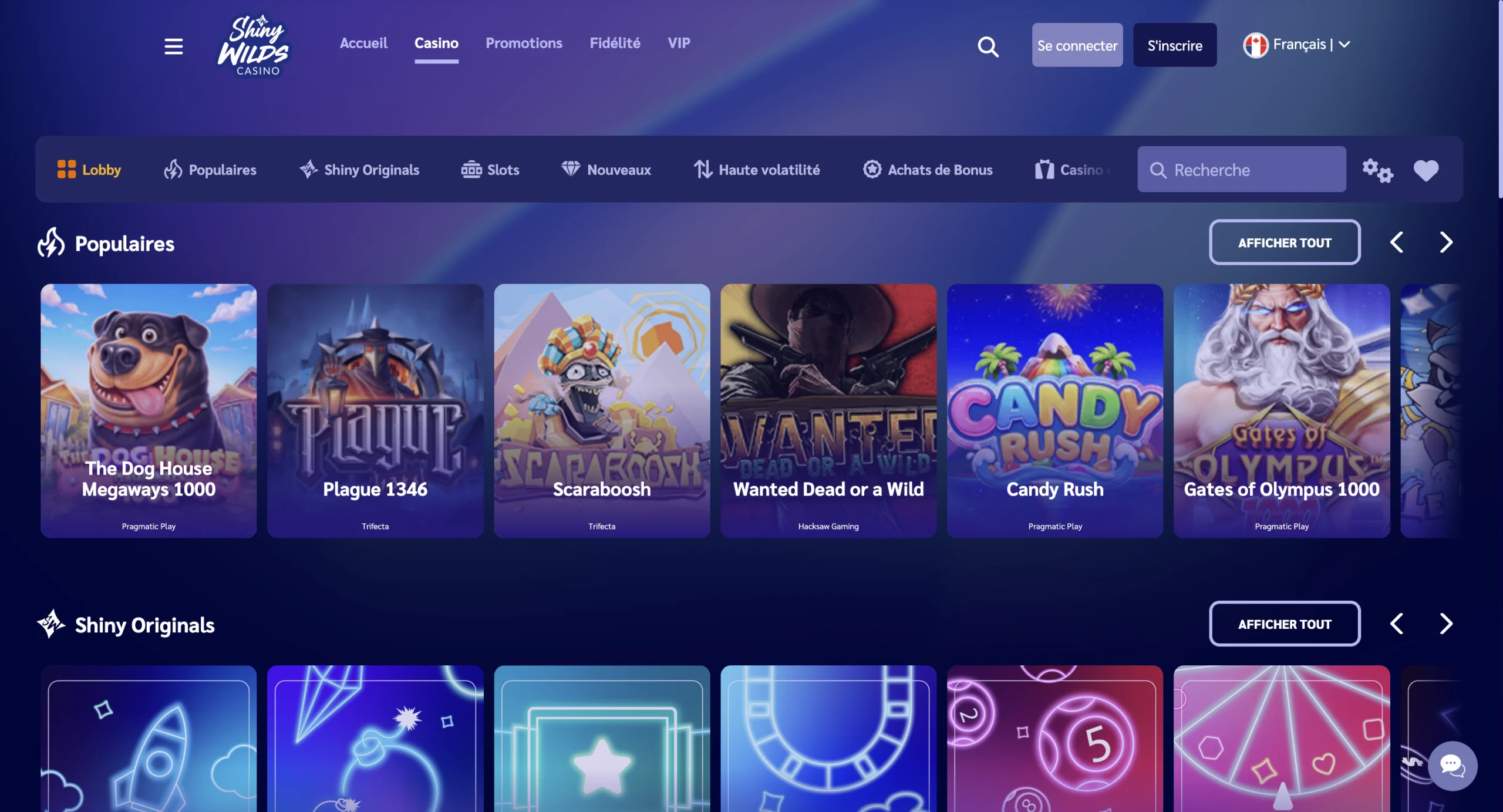This screenshot has width=1503, height=812.
Task: Click the Populaires flame icon in category bar
Action: tap(173, 169)
